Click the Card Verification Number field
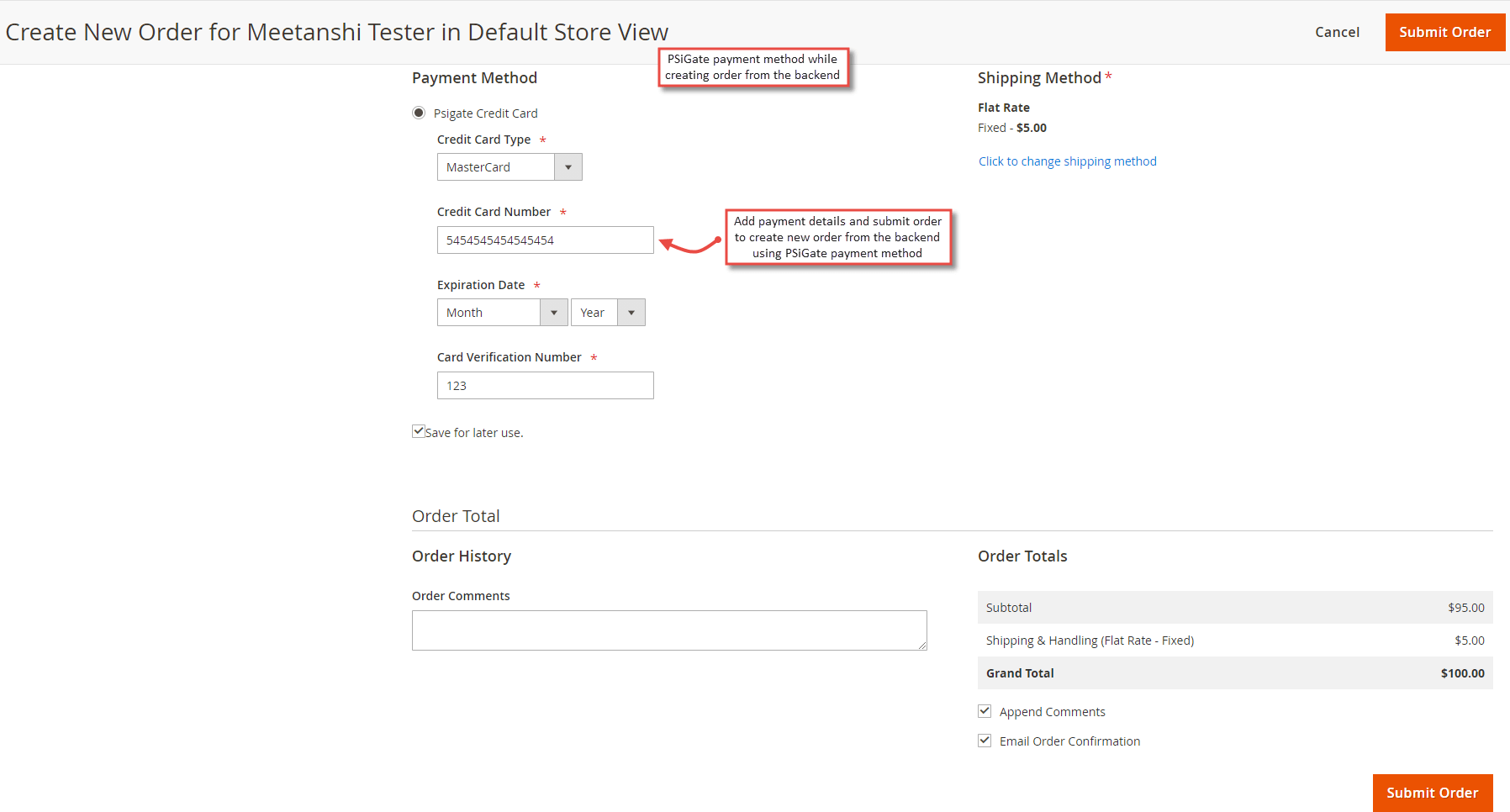The image size is (1510, 812). pyautogui.click(x=545, y=385)
